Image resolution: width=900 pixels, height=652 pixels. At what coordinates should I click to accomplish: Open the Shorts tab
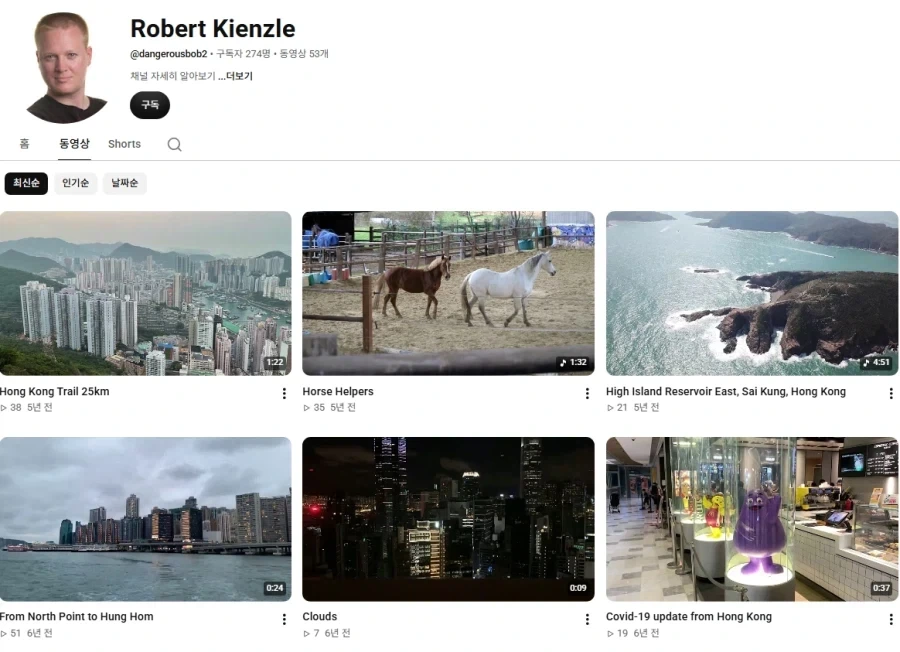(x=125, y=144)
